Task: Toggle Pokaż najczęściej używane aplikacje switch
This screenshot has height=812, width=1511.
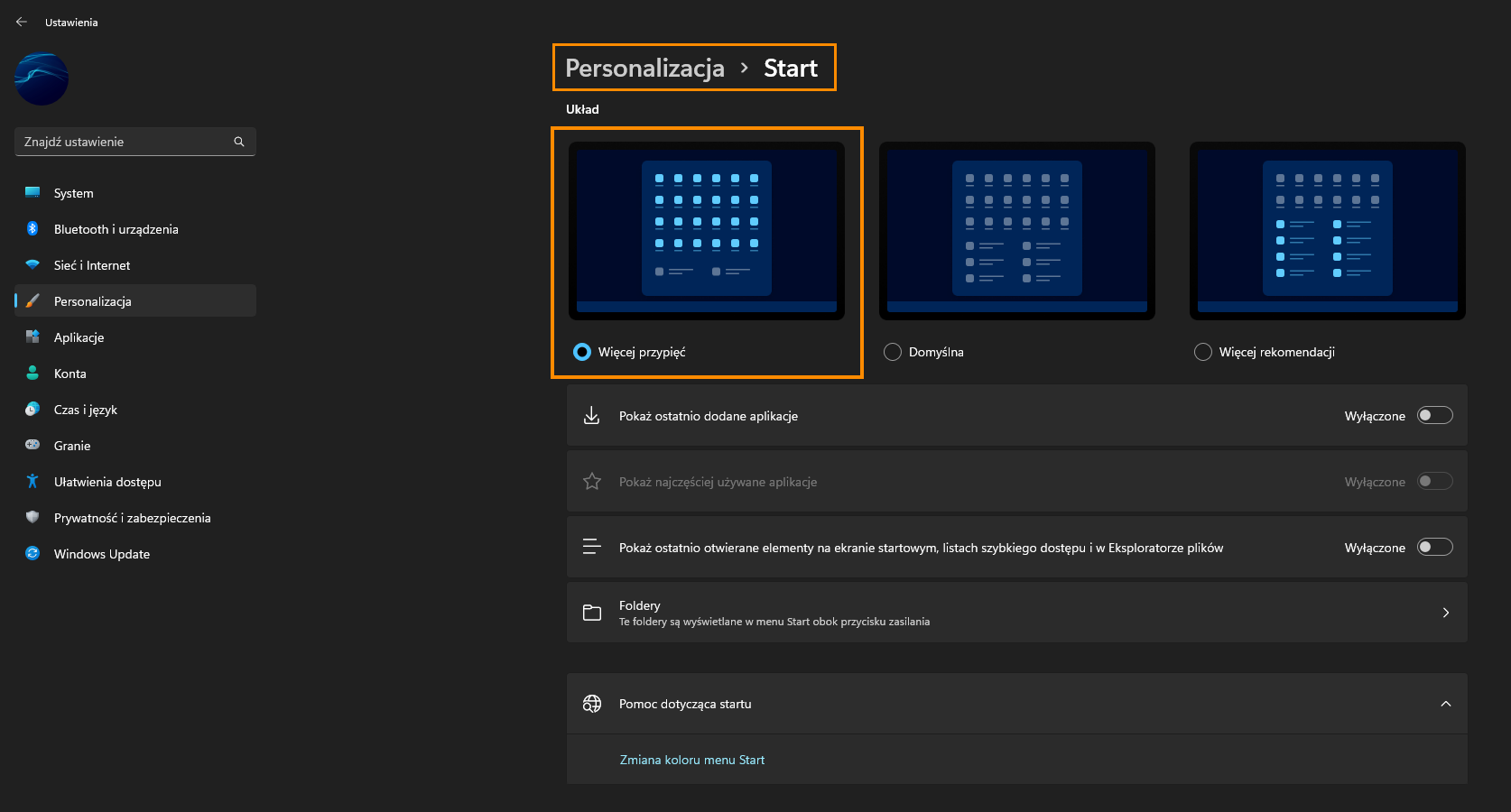Action: tap(1434, 481)
